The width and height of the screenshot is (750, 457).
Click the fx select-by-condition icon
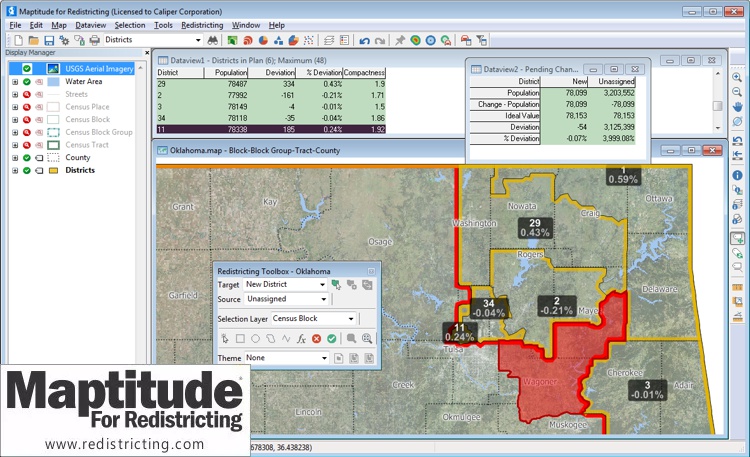pyautogui.click(x=300, y=339)
